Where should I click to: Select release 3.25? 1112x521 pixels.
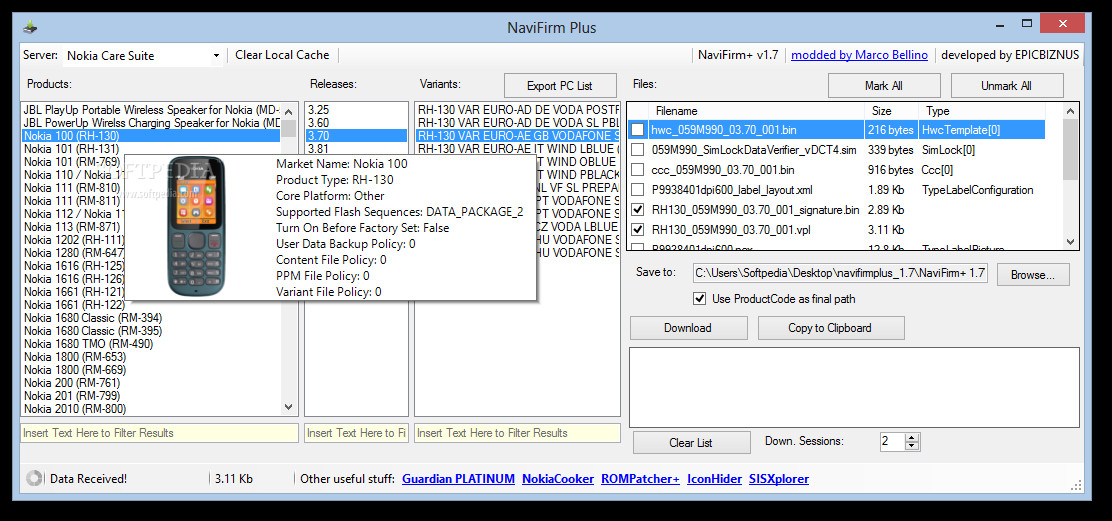357,110
